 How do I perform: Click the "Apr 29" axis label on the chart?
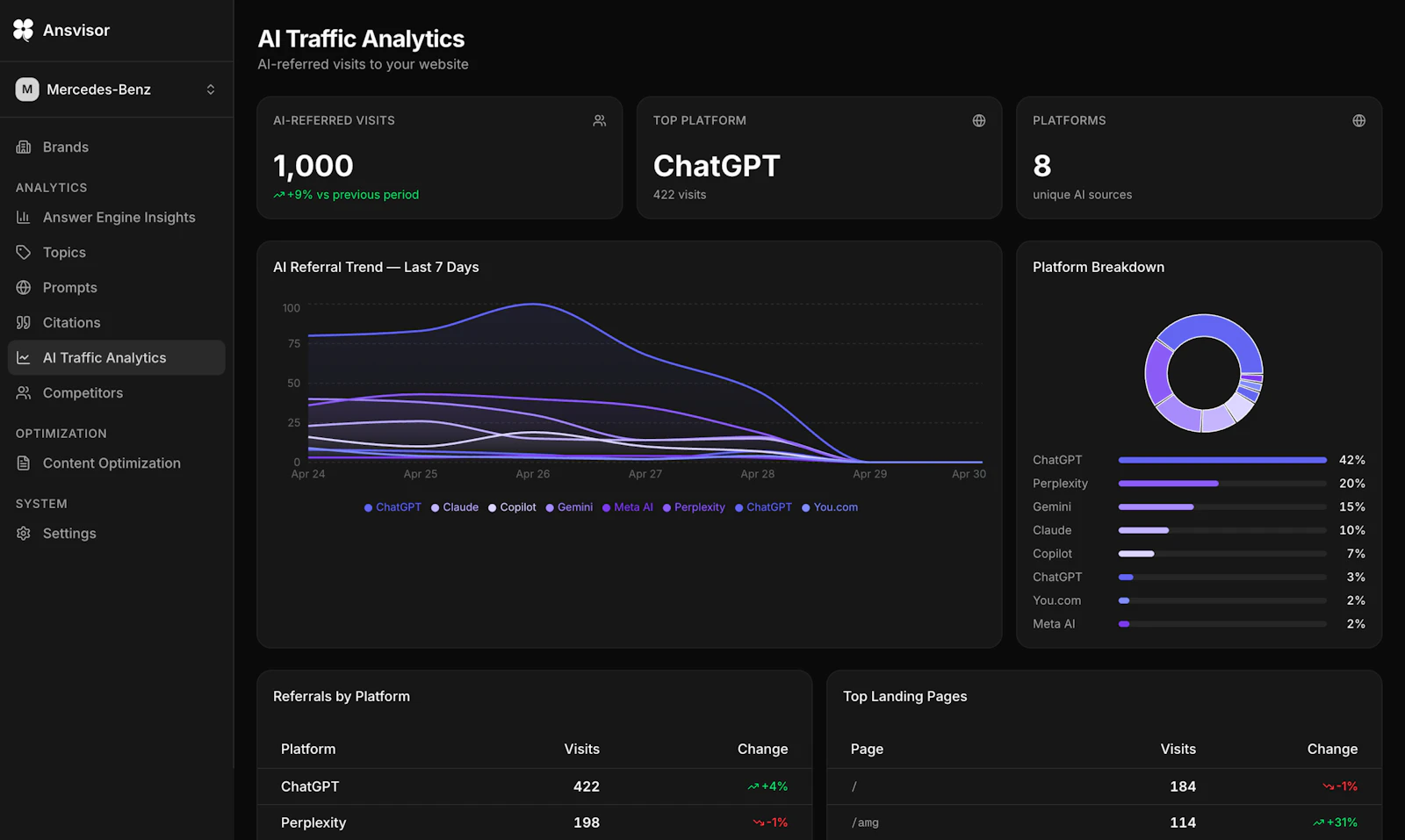coord(870,474)
